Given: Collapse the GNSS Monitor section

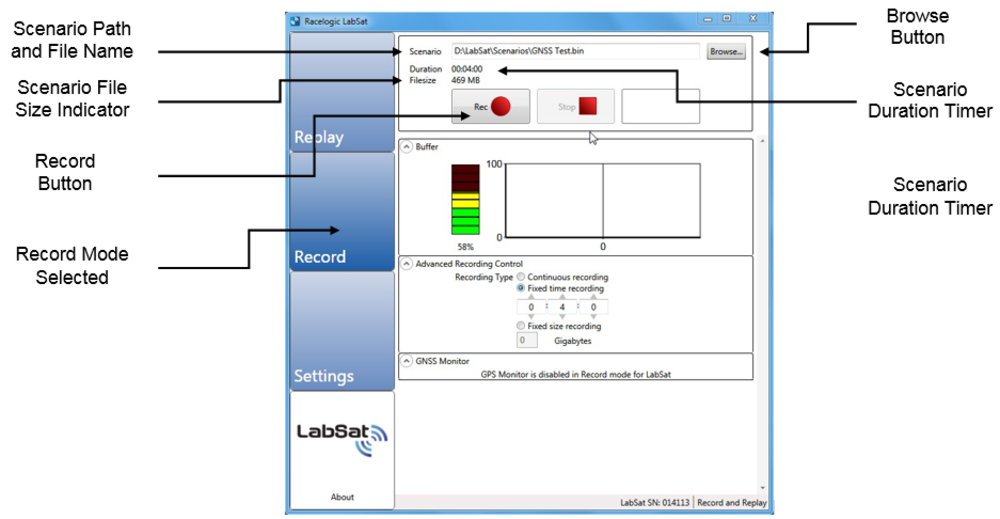Looking at the screenshot, I should pyautogui.click(x=407, y=361).
